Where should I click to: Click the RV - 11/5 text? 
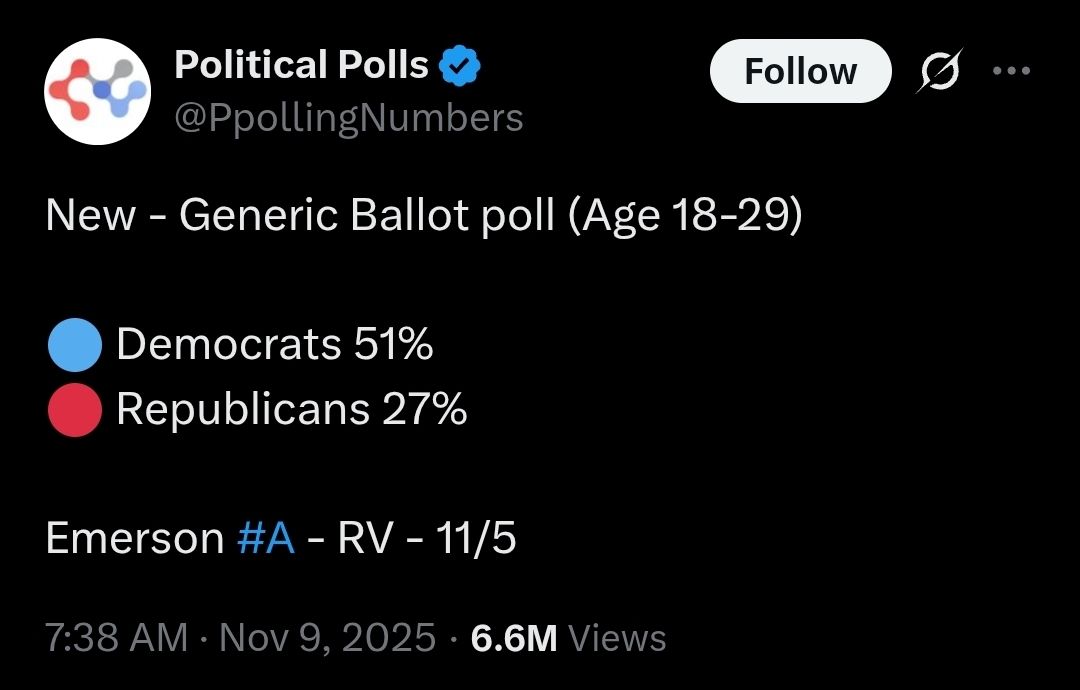[x=427, y=539]
